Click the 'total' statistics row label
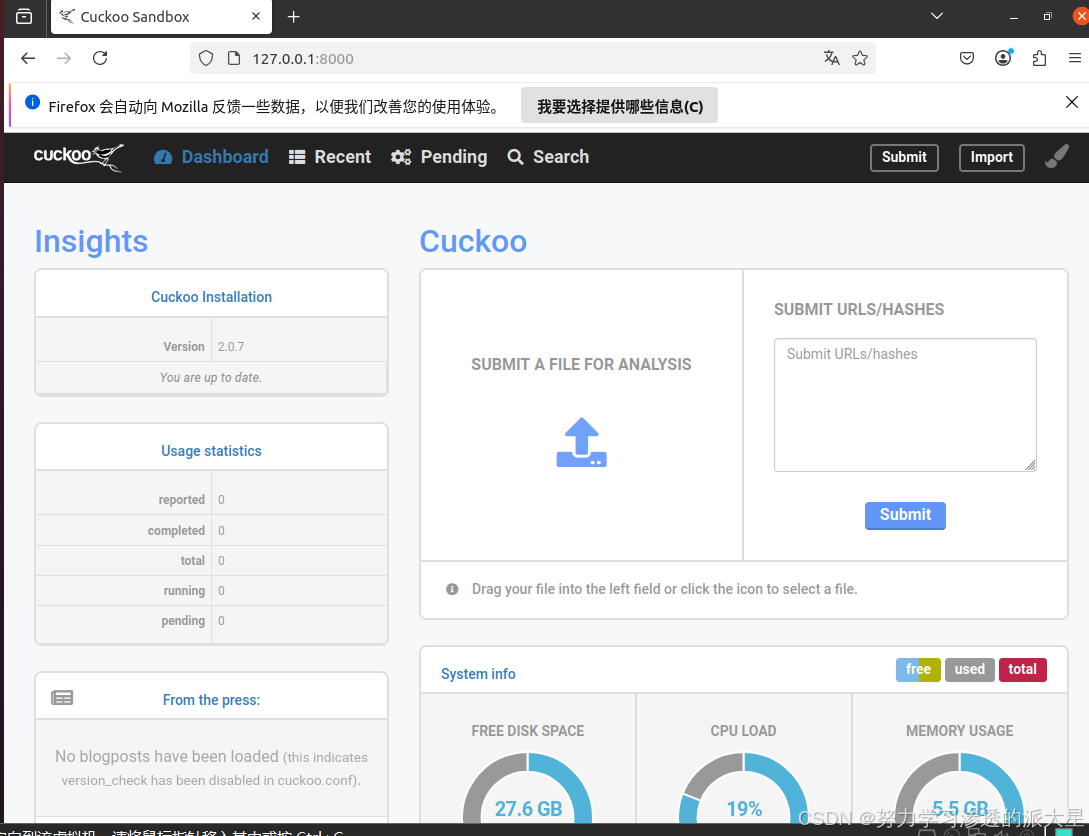1089x836 pixels. coord(192,560)
